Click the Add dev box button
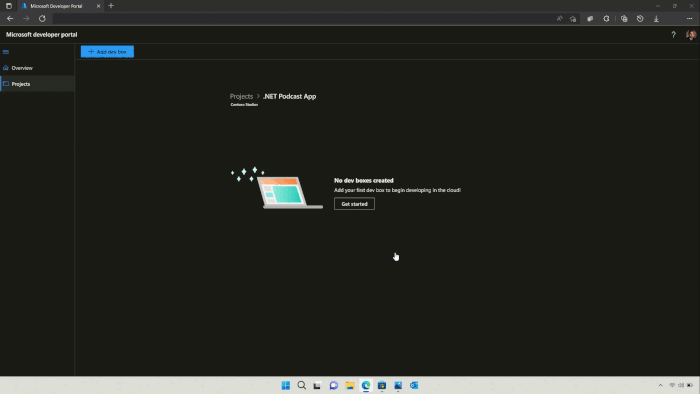 (x=107, y=52)
